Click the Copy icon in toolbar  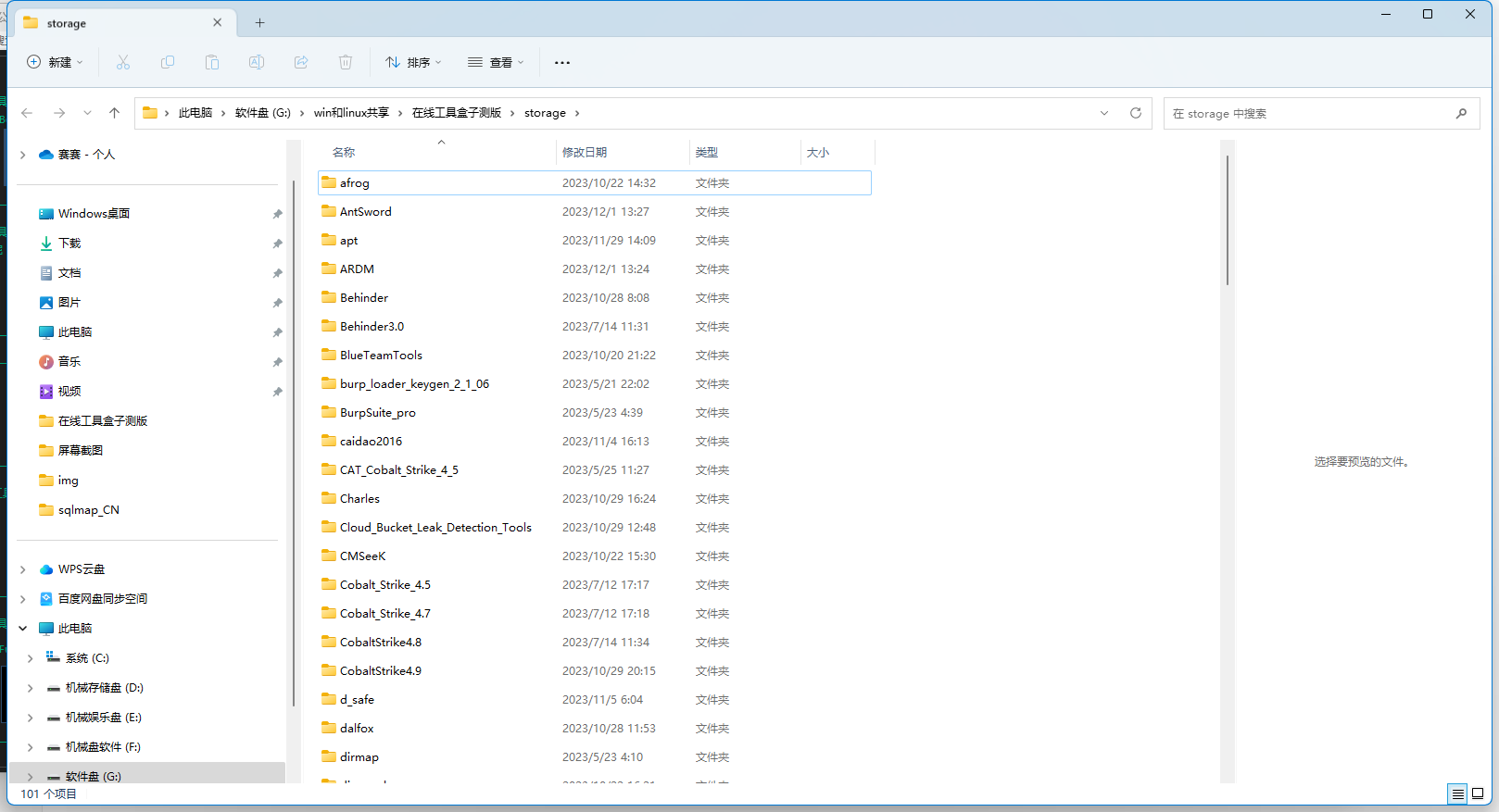168,62
